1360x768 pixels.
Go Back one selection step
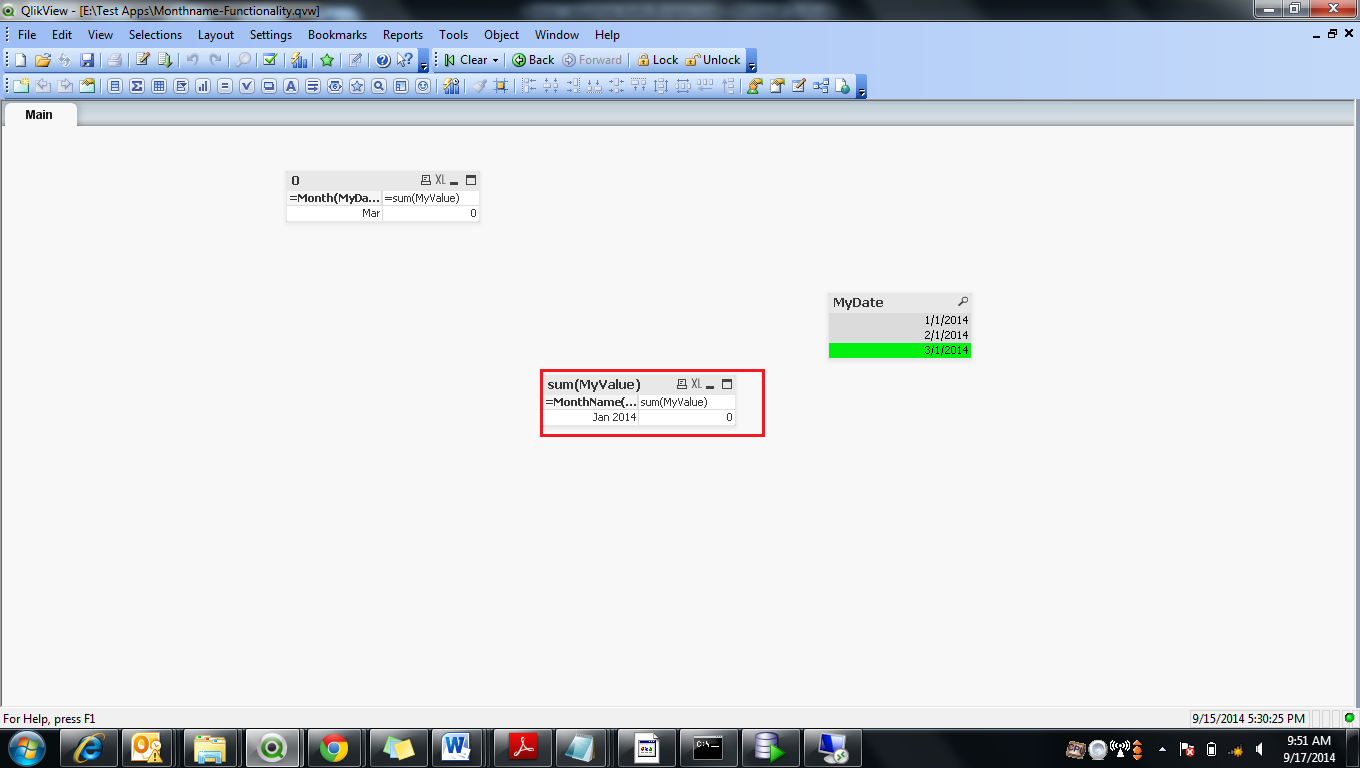(x=533, y=60)
